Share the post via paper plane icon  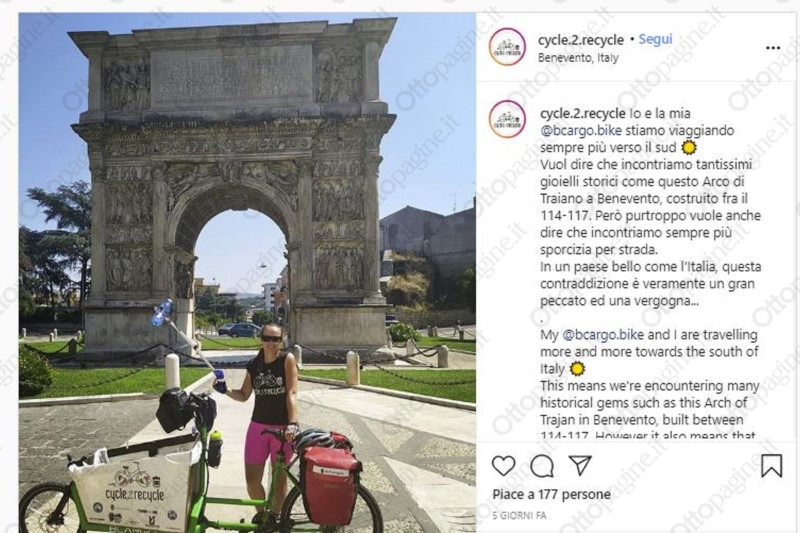click(x=580, y=465)
